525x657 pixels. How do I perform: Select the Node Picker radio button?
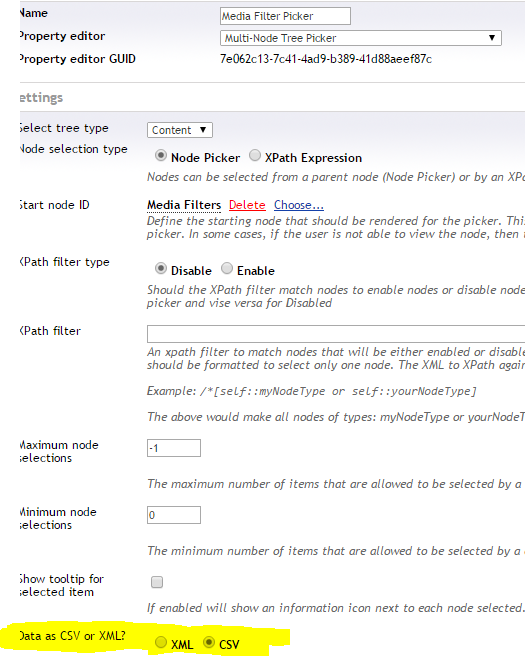160,155
